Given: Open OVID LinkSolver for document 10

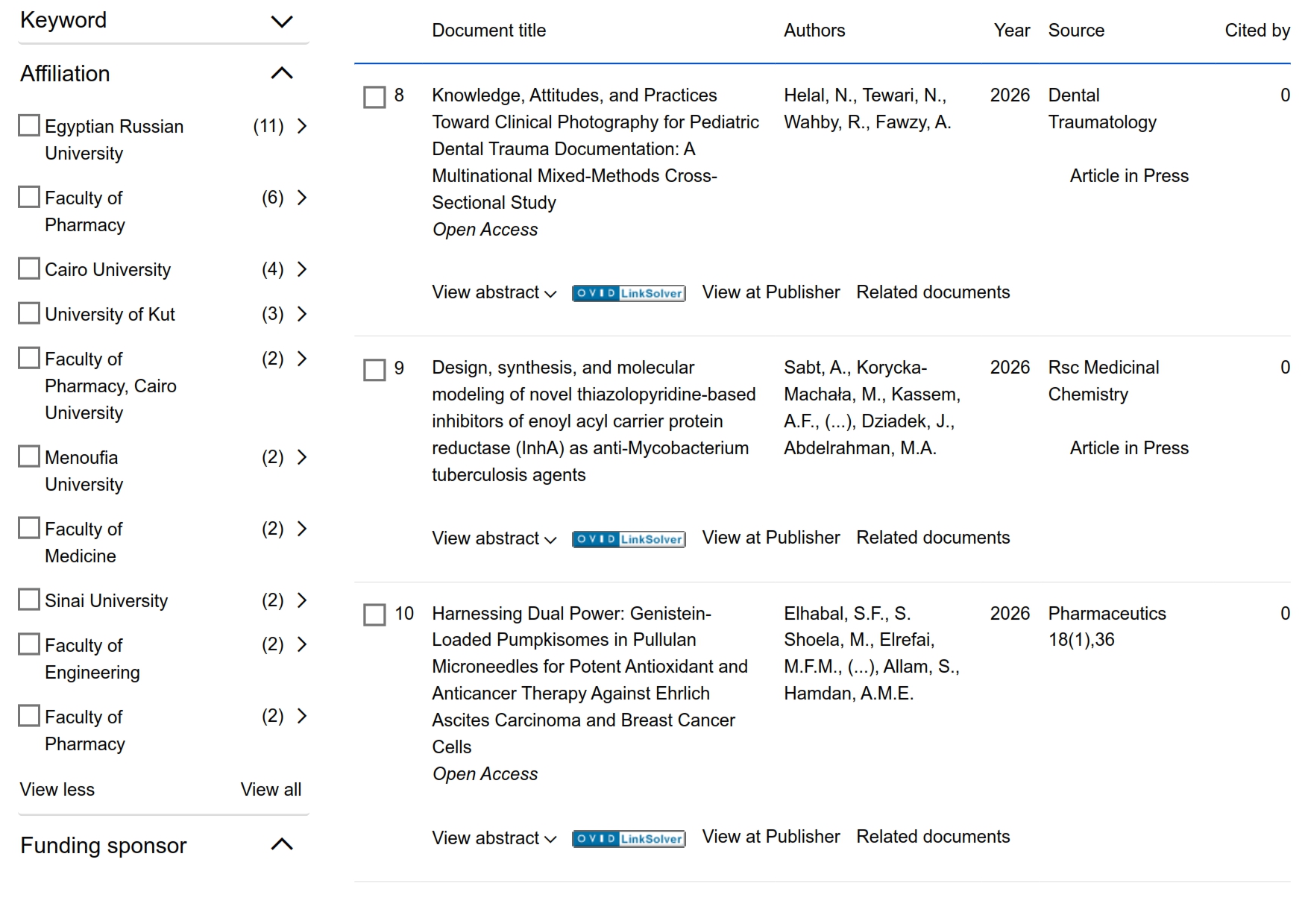Looking at the screenshot, I should [629, 838].
